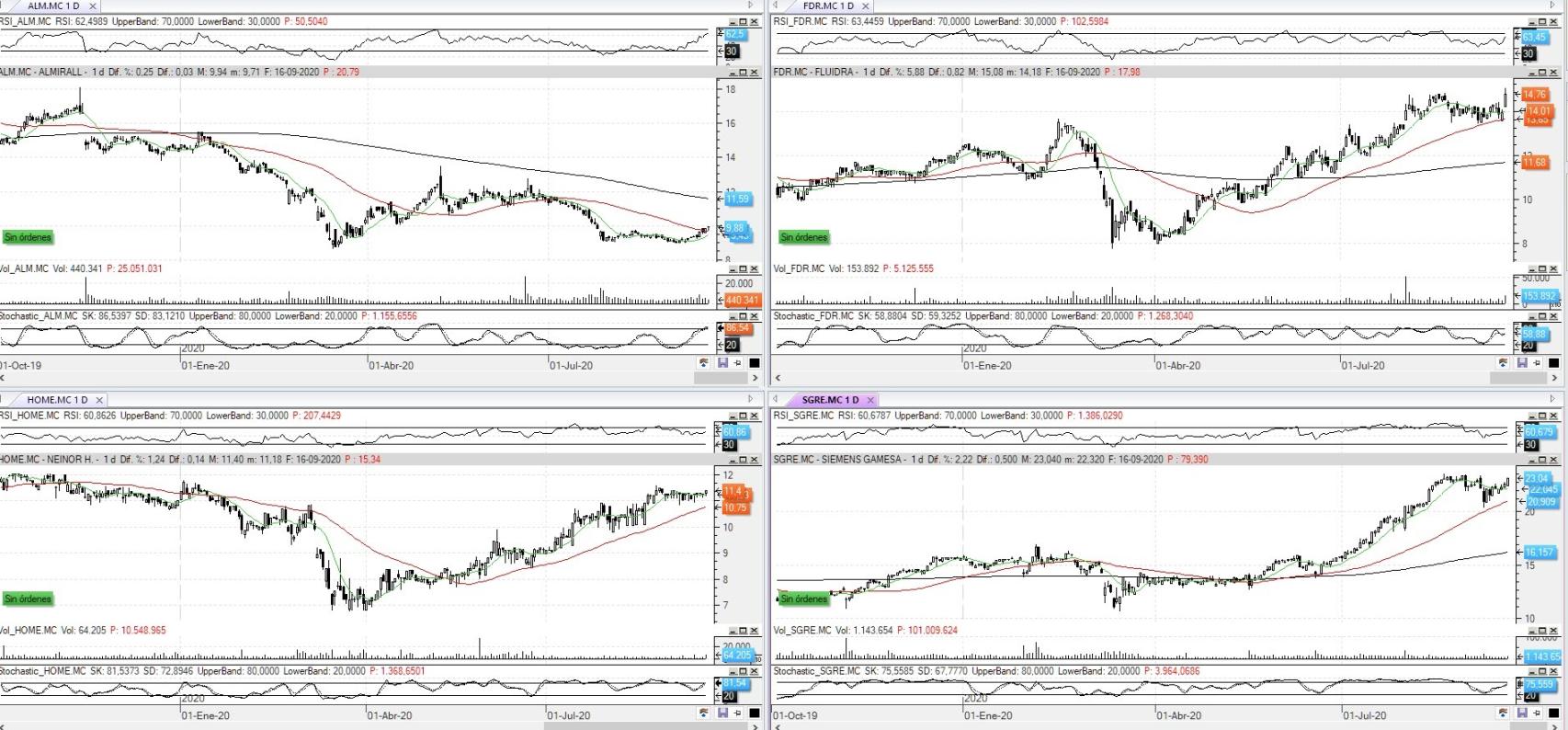Click the 440.341 volume tag on ALM.MC chart
This screenshot has width=1568, height=730.
pos(742,300)
